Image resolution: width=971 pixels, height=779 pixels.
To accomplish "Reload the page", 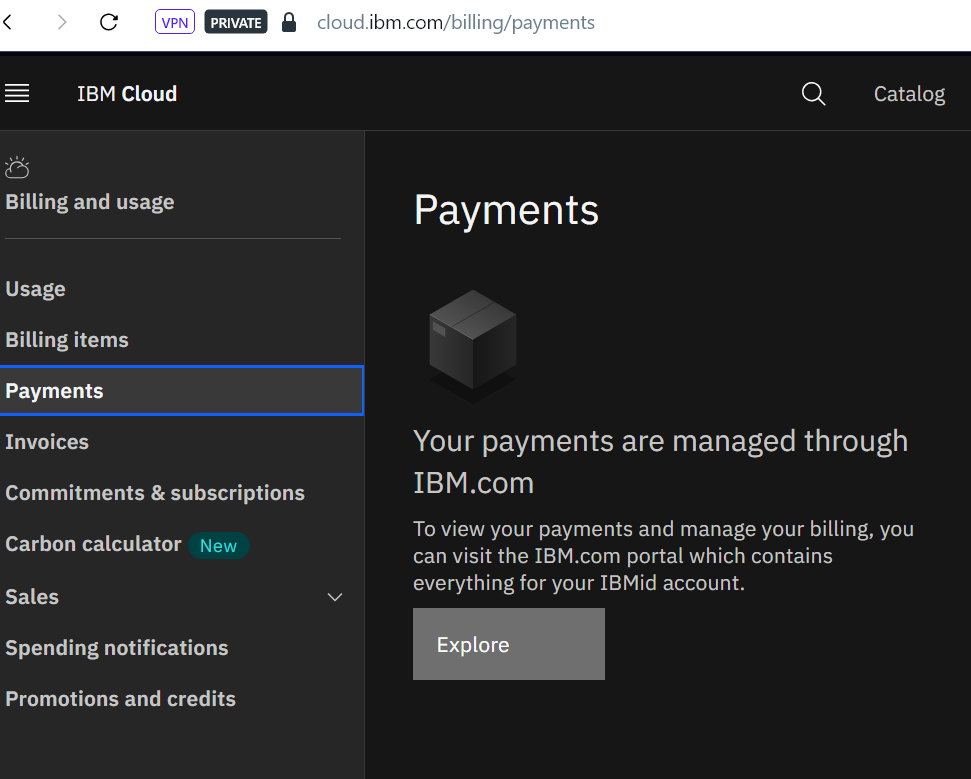I will (x=109, y=23).
